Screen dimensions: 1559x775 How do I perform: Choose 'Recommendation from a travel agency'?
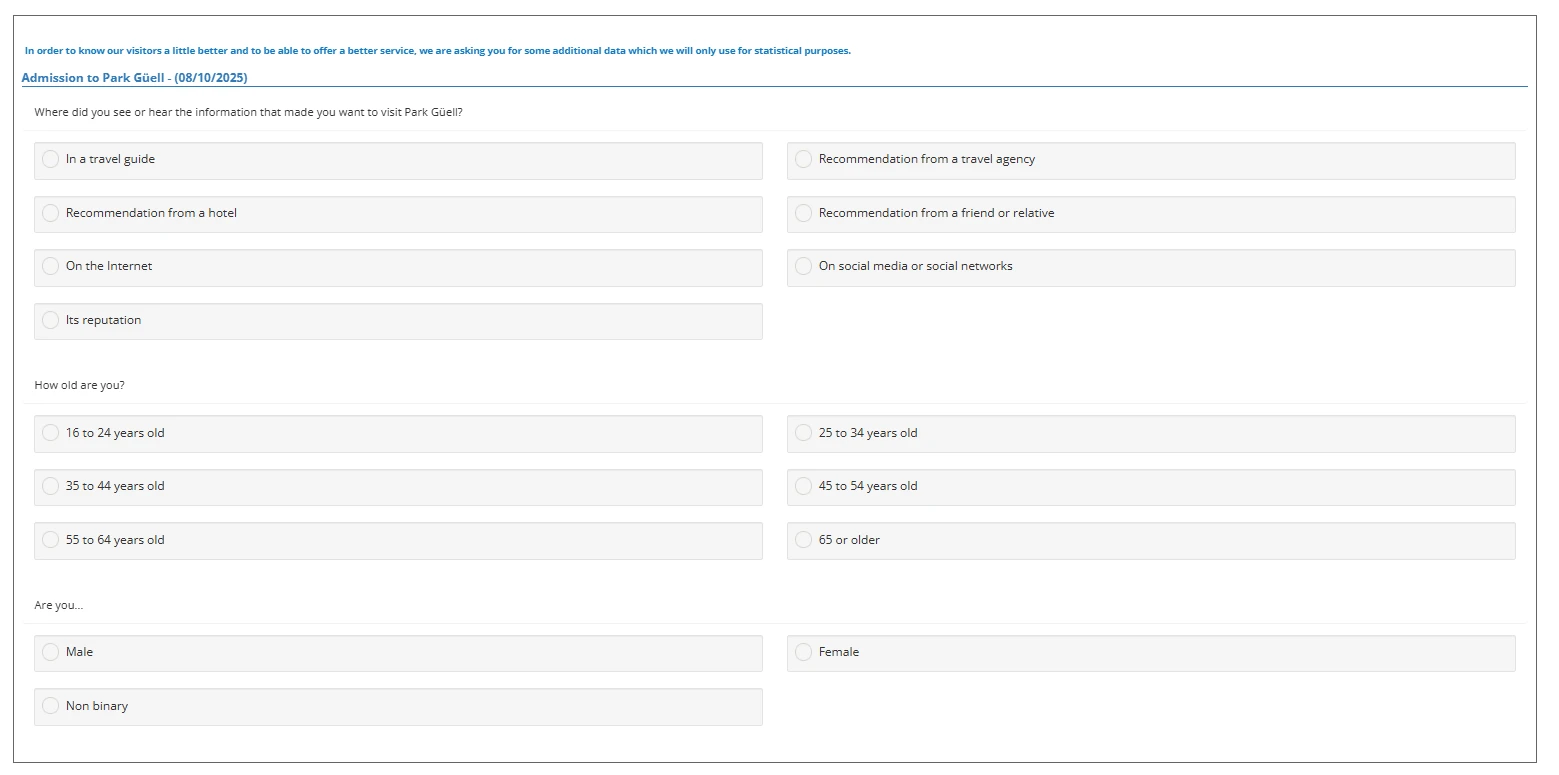click(x=803, y=160)
